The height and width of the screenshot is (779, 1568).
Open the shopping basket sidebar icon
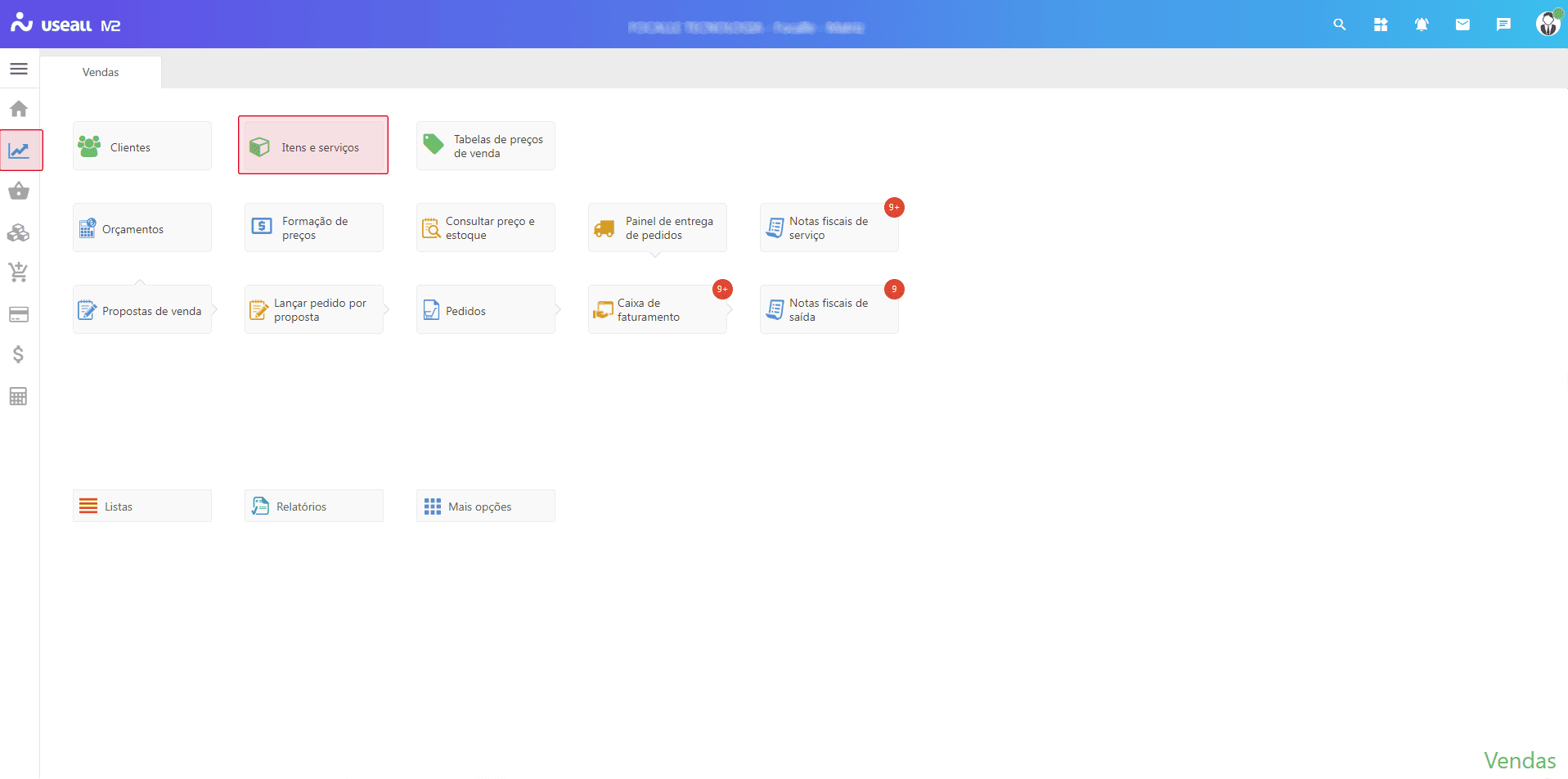(x=19, y=191)
